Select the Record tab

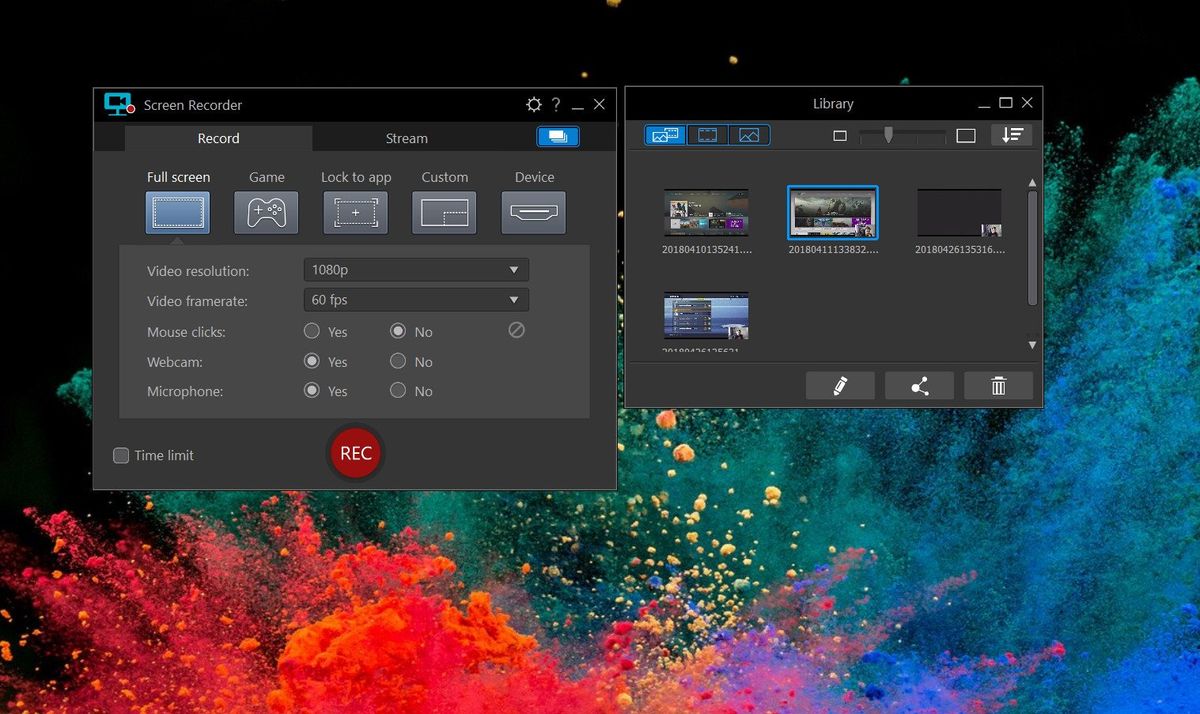tap(218, 138)
